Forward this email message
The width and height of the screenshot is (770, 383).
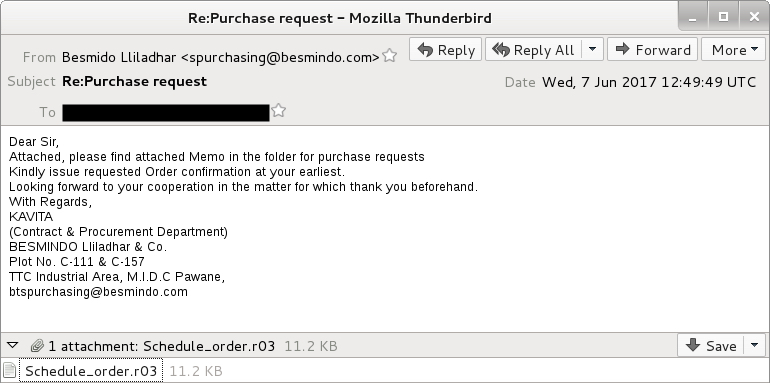[x=652, y=50]
